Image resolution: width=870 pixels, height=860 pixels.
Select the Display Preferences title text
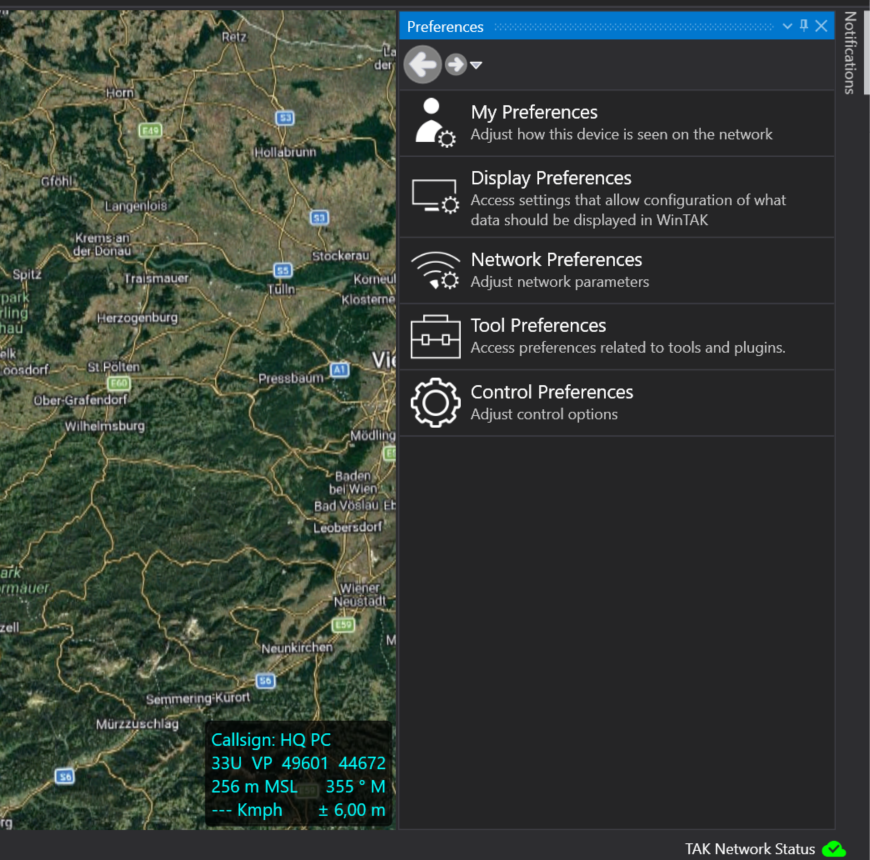coord(551,178)
